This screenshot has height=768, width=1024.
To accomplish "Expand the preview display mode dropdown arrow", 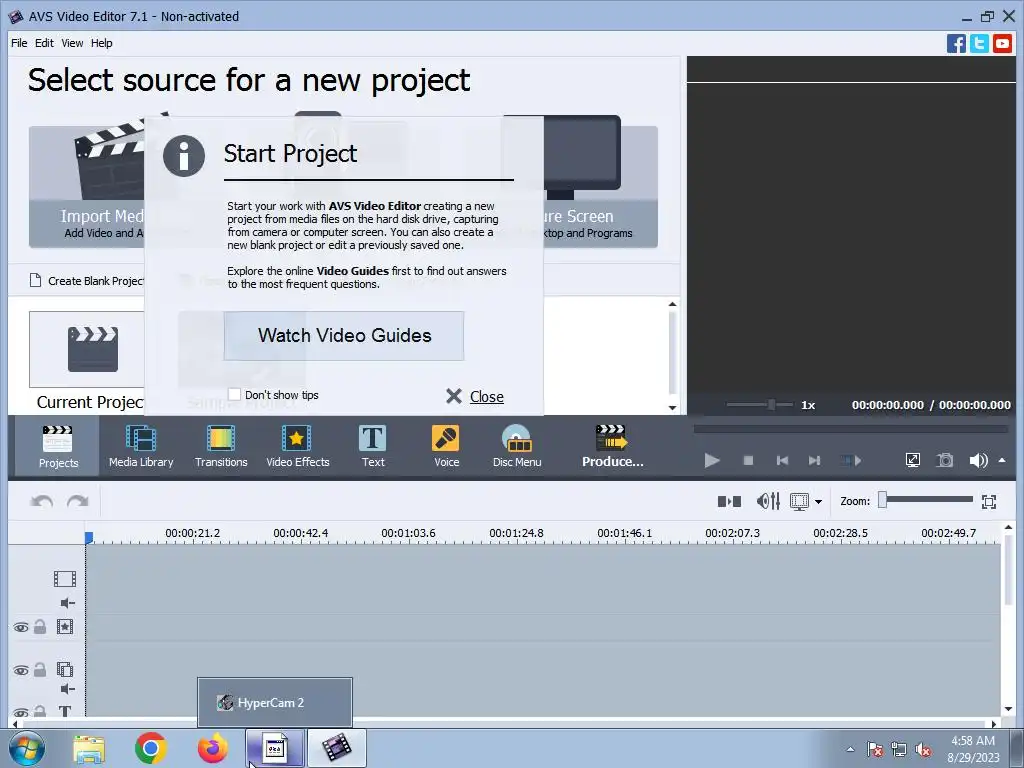I will pos(818,502).
